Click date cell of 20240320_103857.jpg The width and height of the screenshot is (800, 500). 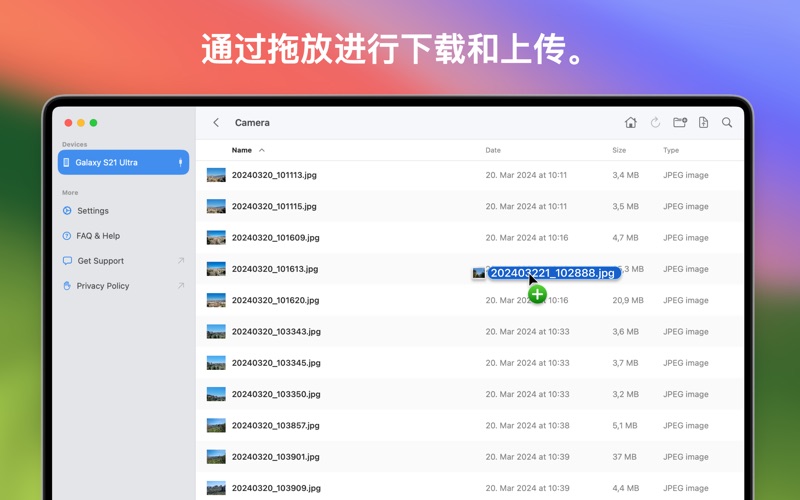tap(528, 426)
